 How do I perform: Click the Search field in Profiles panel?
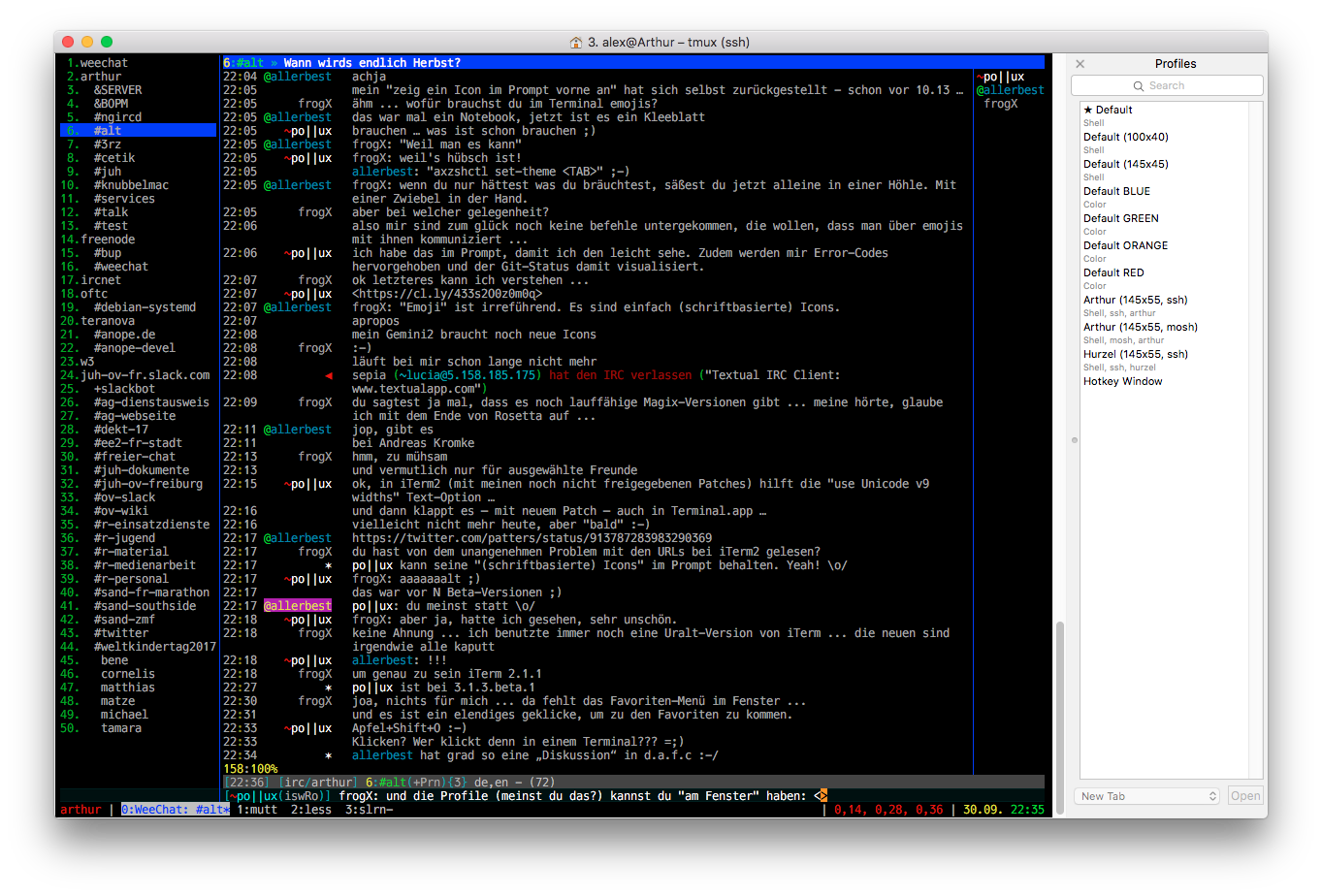pyautogui.click(x=1167, y=85)
